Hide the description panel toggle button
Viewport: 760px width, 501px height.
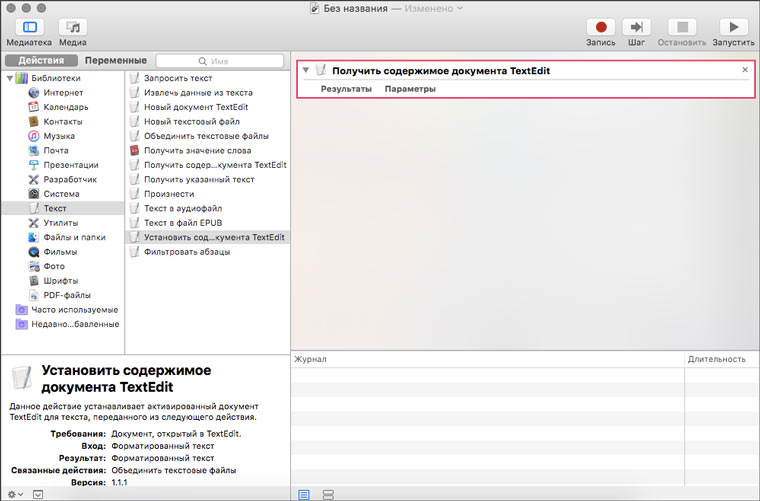click(38, 495)
